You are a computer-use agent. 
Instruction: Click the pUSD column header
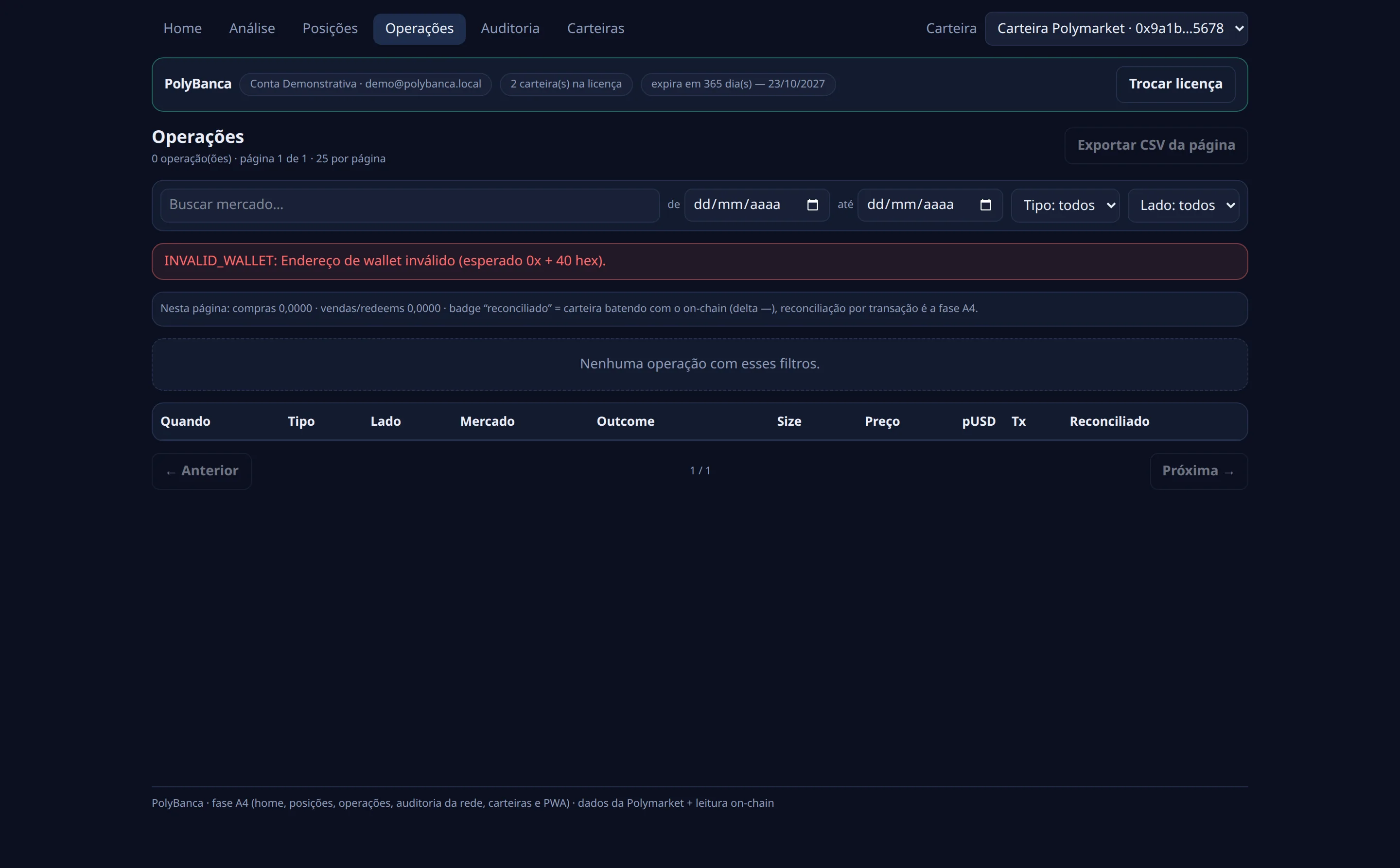click(979, 421)
